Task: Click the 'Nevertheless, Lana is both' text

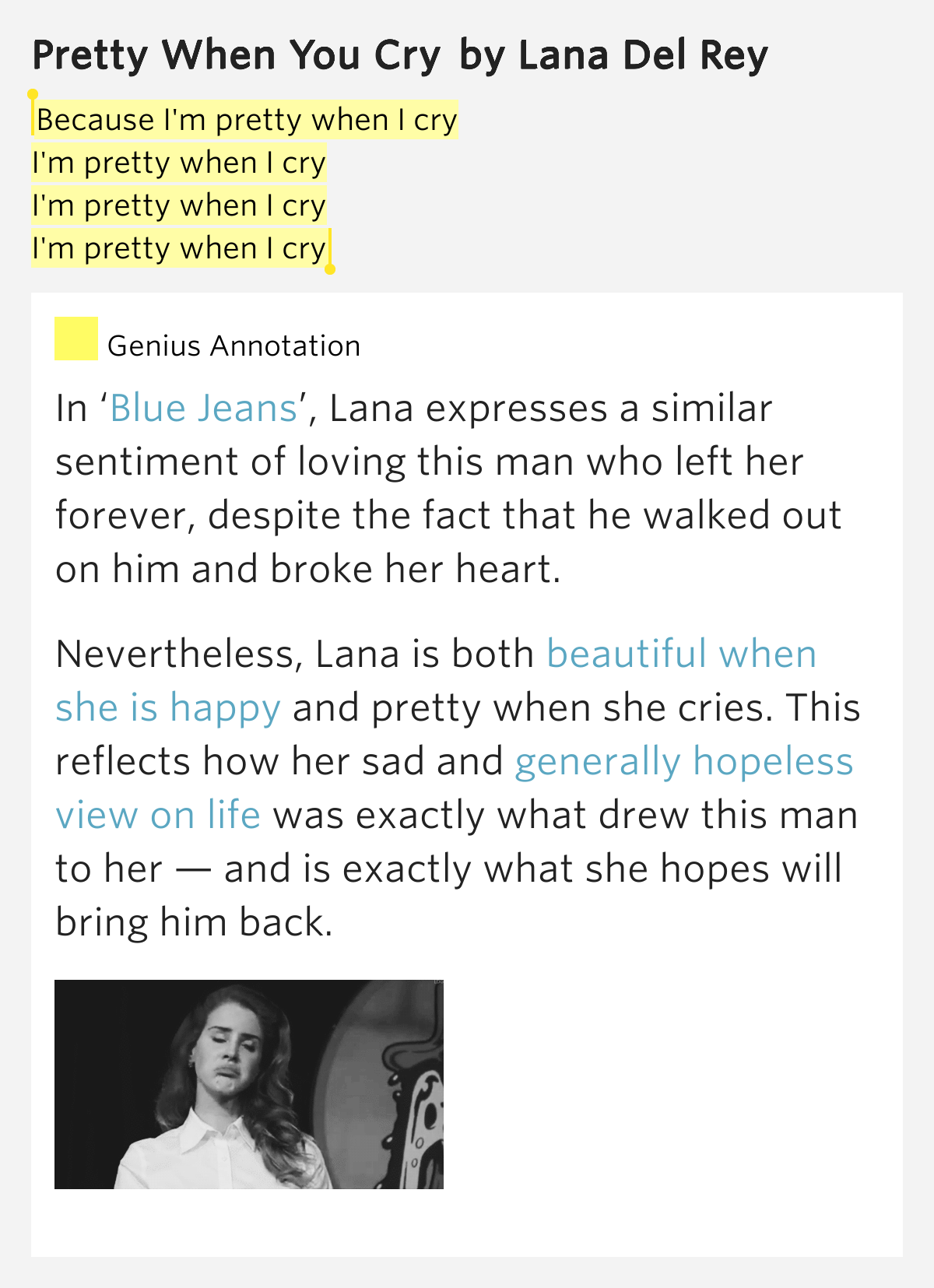Action: coord(294,655)
